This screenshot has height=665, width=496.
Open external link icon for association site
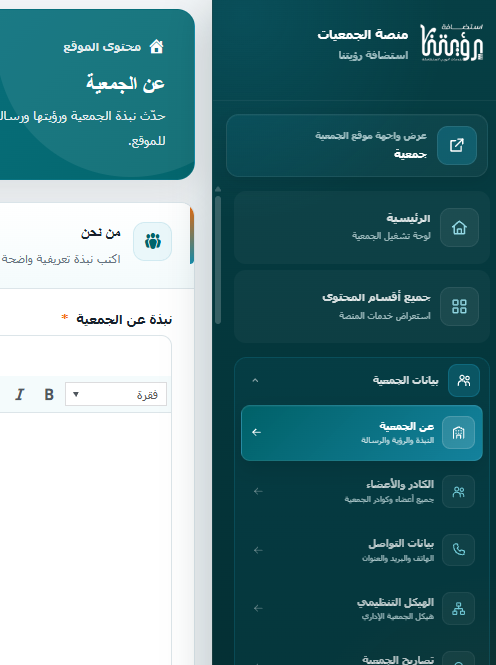[x=457, y=145]
